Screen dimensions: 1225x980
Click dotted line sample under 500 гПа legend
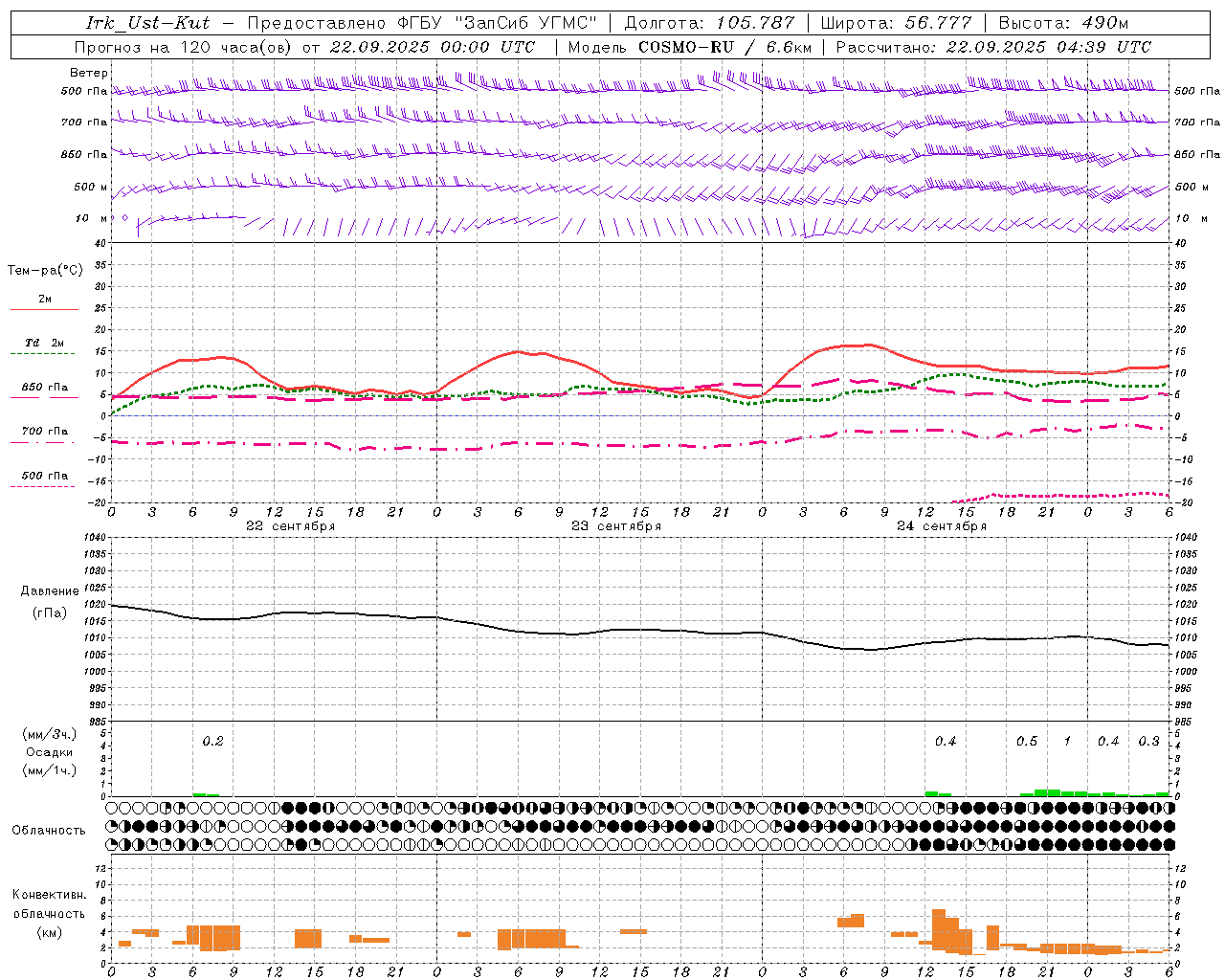44,487
